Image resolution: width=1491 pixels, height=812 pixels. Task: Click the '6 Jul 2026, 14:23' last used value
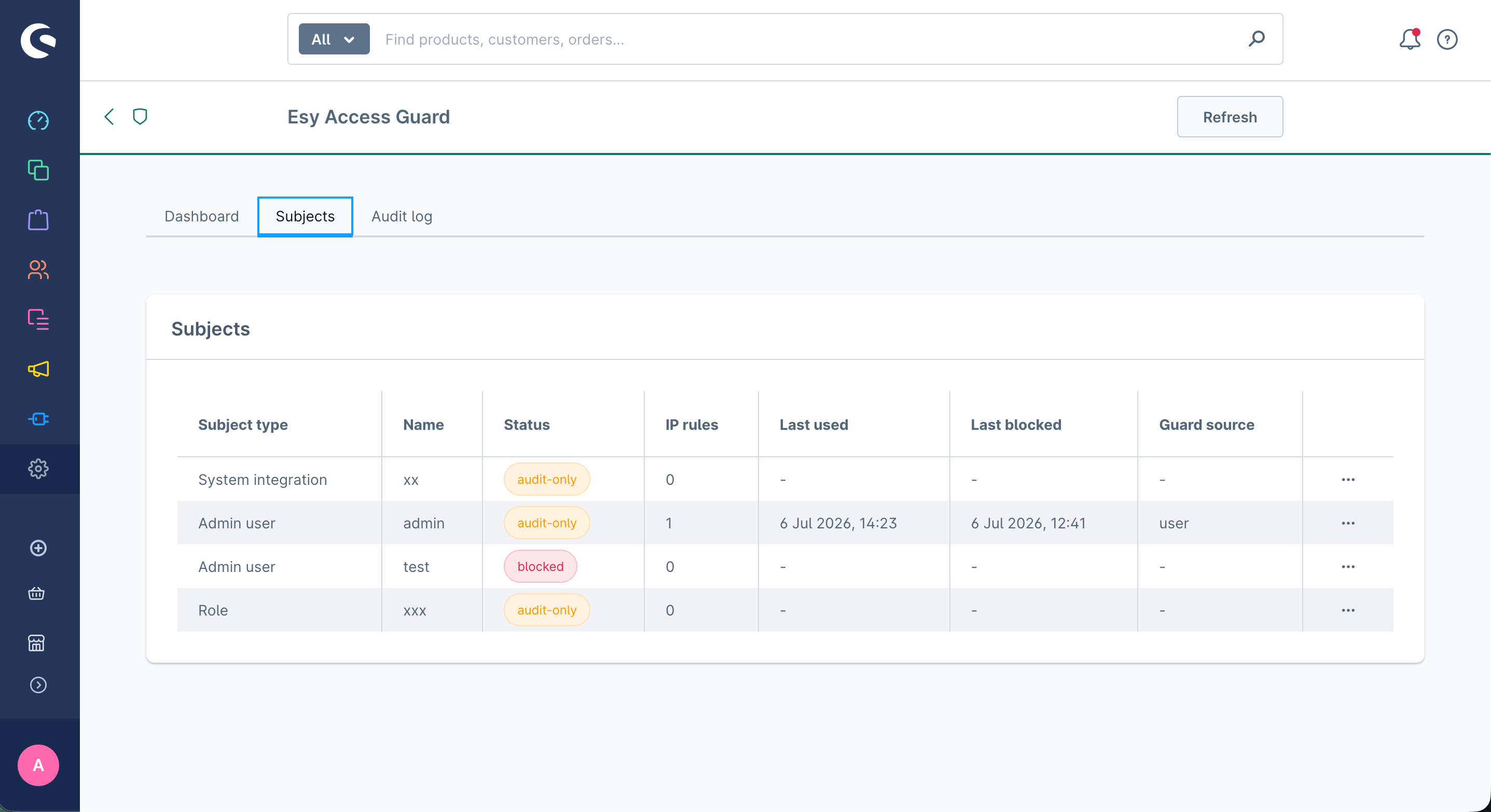point(838,523)
